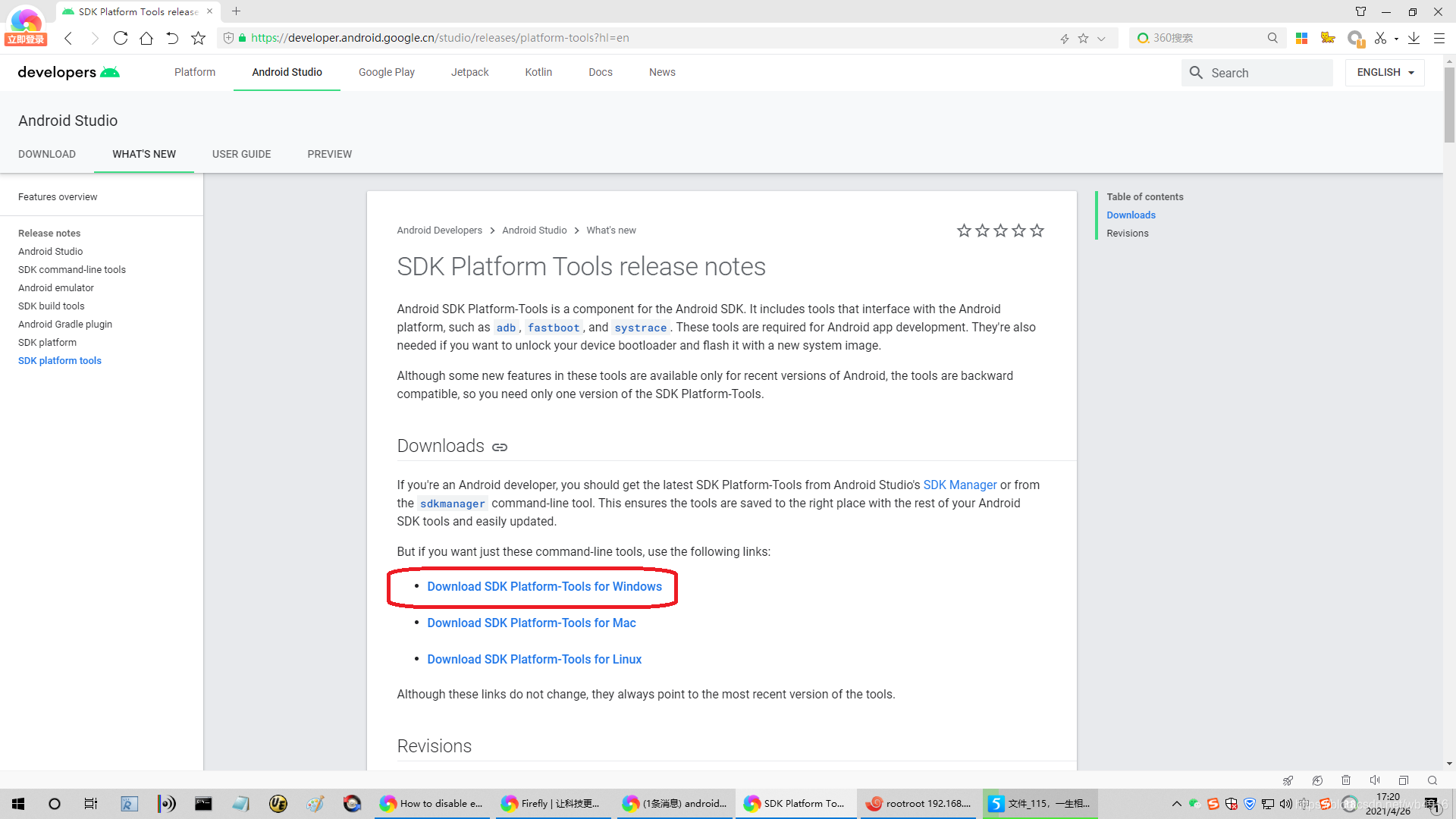Click the Android developers logo
This screenshot has height=819, width=1456.
pyautogui.click(x=68, y=72)
